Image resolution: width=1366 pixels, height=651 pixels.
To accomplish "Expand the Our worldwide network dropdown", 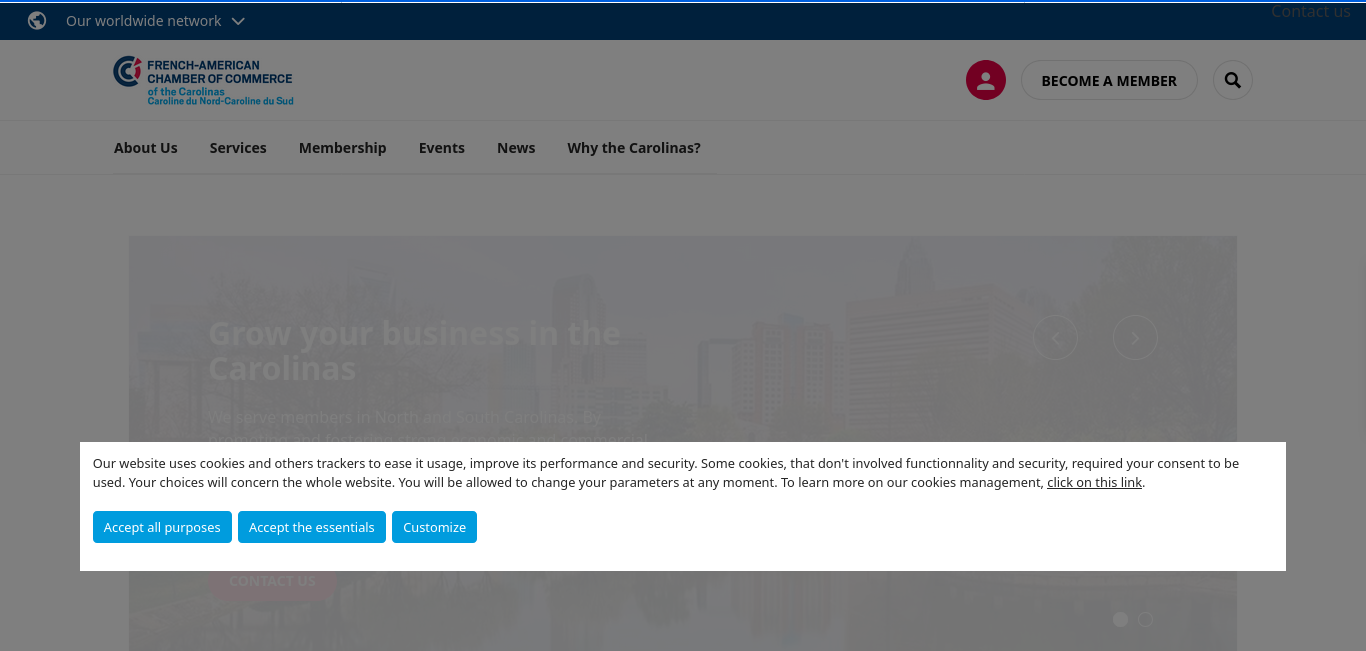I will pos(155,21).
